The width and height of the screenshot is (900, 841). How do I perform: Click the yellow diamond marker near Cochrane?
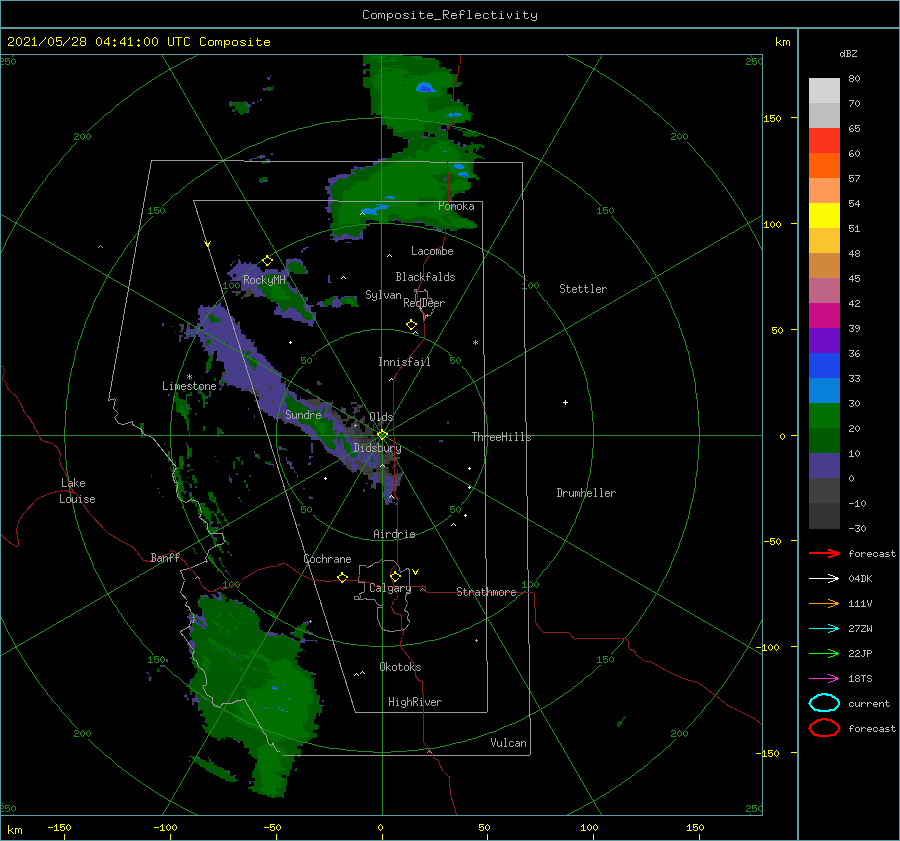[342, 577]
